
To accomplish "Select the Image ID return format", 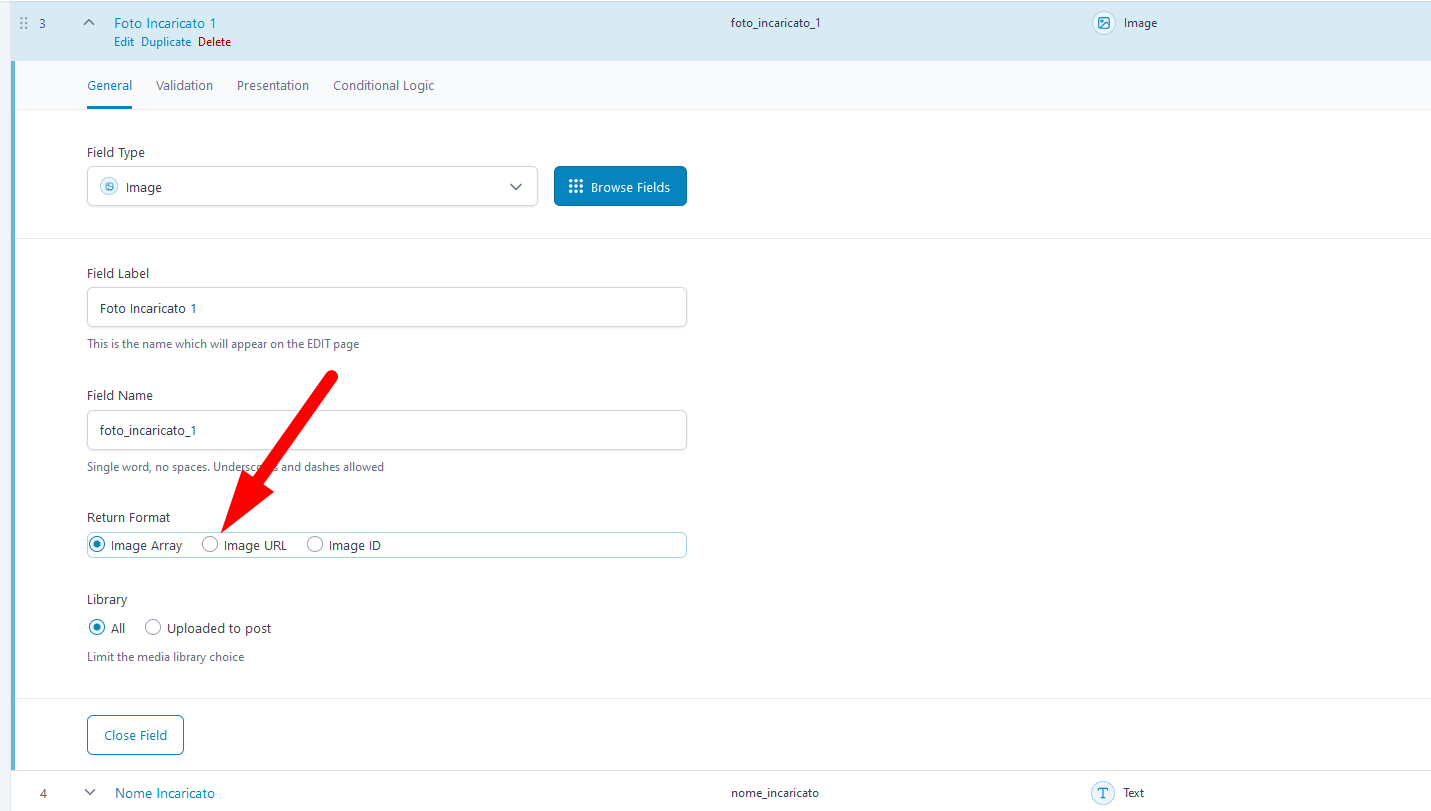I will [315, 545].
